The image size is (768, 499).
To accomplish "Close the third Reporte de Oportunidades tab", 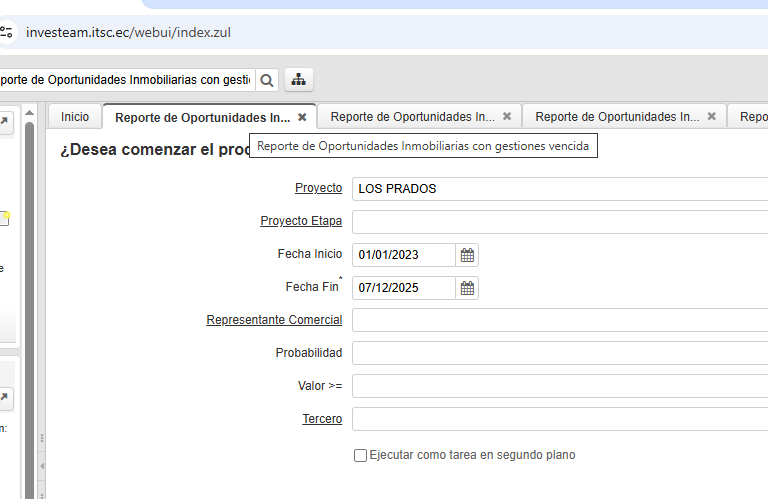I will (x=712, y=117).
